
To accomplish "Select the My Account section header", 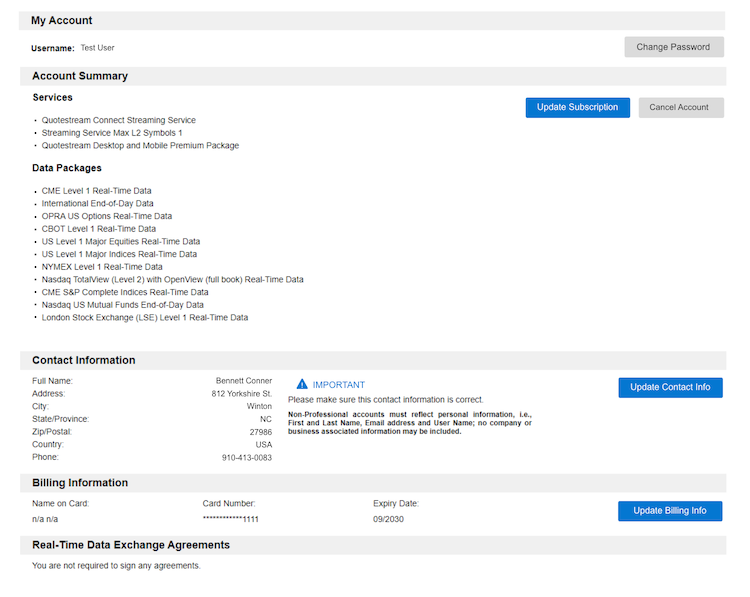I will click(62, 20).
